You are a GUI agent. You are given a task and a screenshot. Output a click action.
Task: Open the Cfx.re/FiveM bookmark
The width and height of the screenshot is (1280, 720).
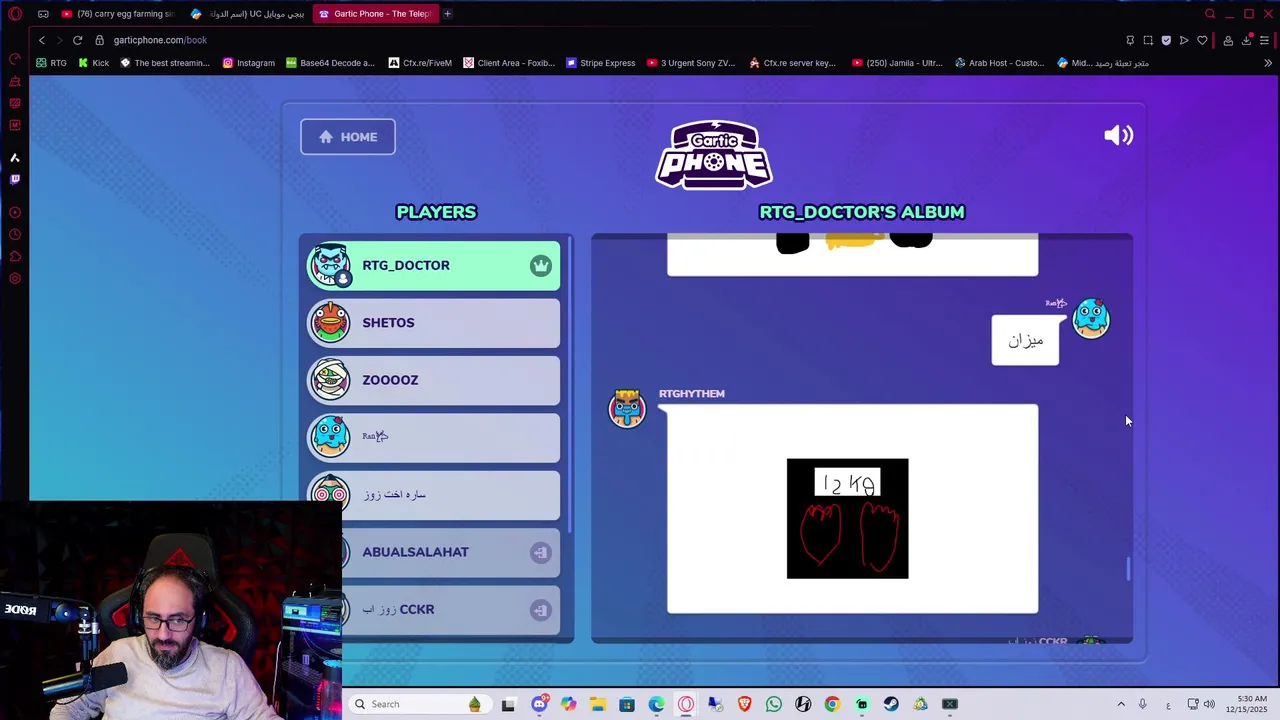pyautogui.click(x=420, y=63)
